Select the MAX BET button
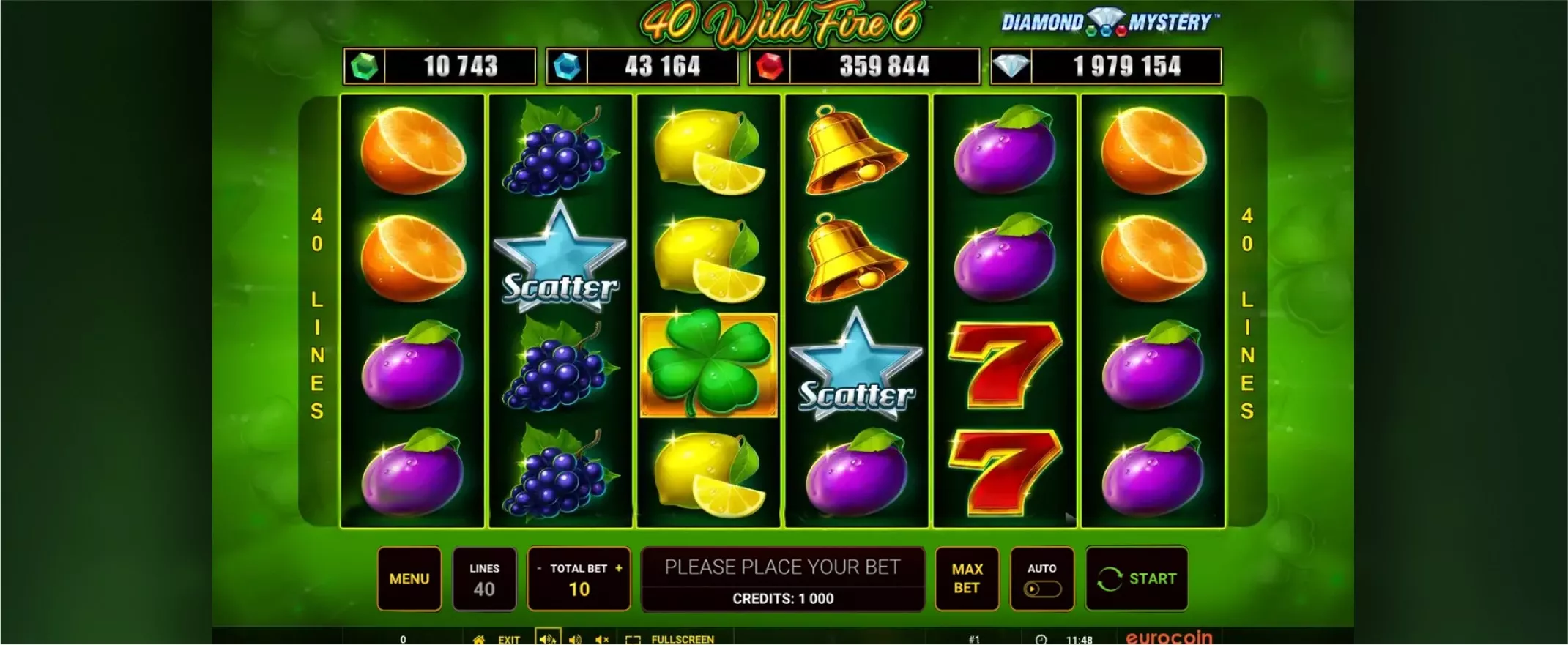The image size is (1568, 645). tap(967, 578)
